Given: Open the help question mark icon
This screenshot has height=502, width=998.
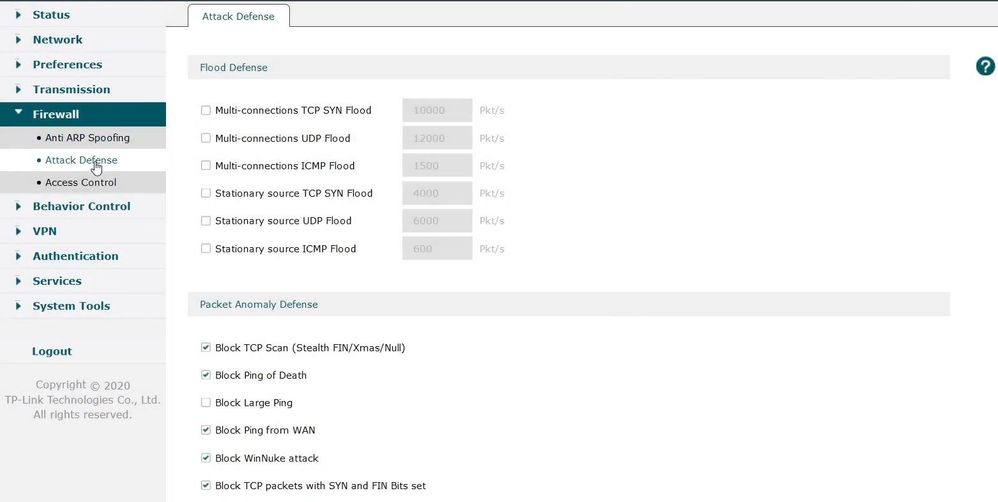Looking at the screenshot, I should coord(985,66).
